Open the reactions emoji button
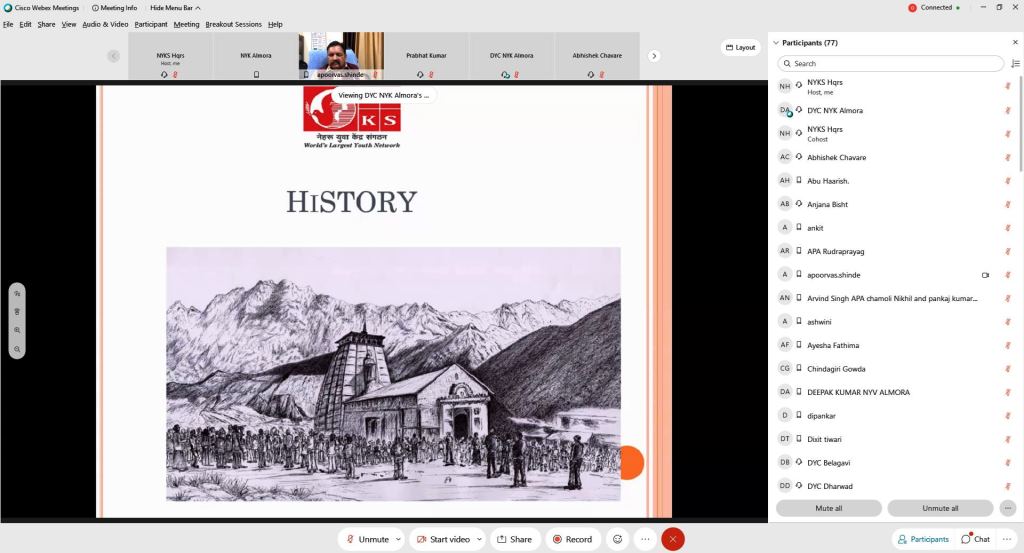 tap(617, 539)
